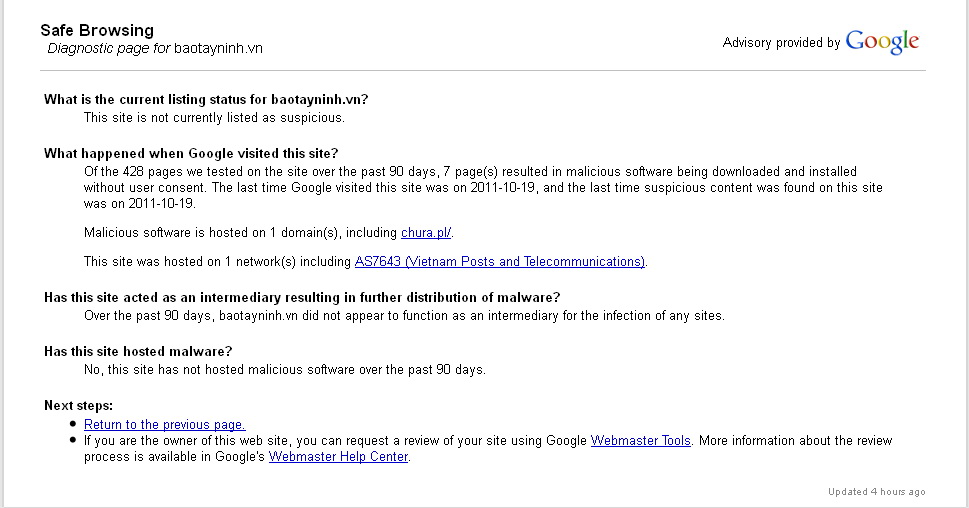Click Return to the previous page link
The width and height of the screenshot is (969, 508).
pyautogui.click(x=164, y=425)
